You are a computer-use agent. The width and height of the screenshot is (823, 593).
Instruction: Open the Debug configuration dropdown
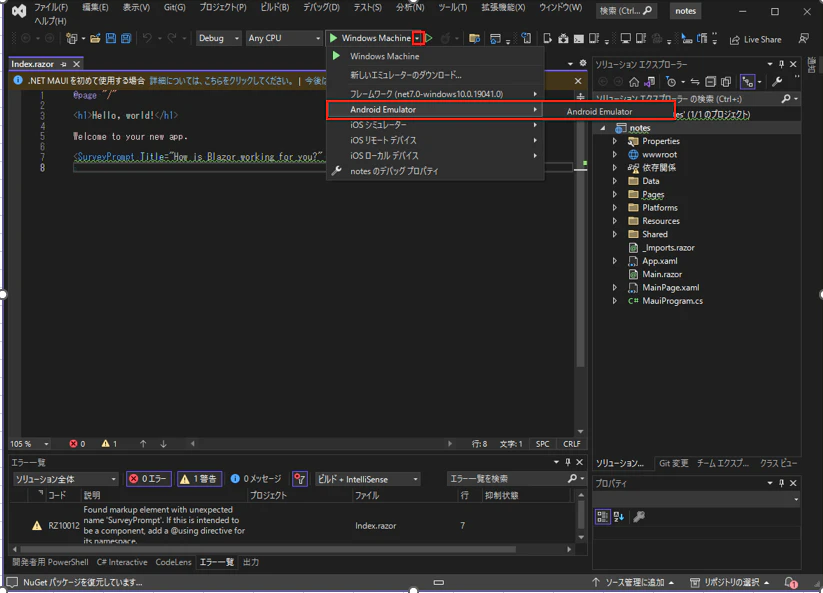(218, 38)
